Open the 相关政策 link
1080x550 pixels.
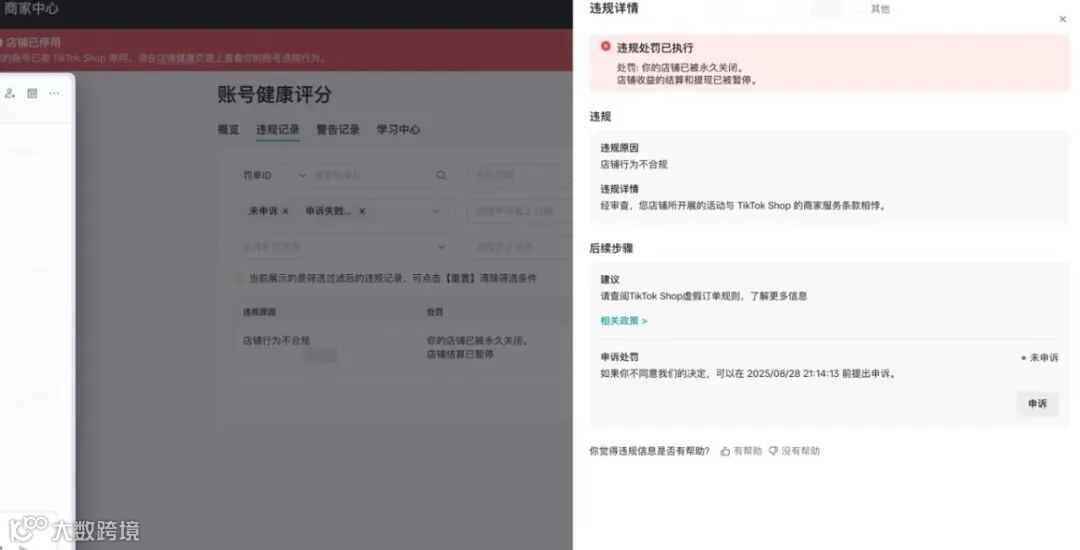[623, 321]
